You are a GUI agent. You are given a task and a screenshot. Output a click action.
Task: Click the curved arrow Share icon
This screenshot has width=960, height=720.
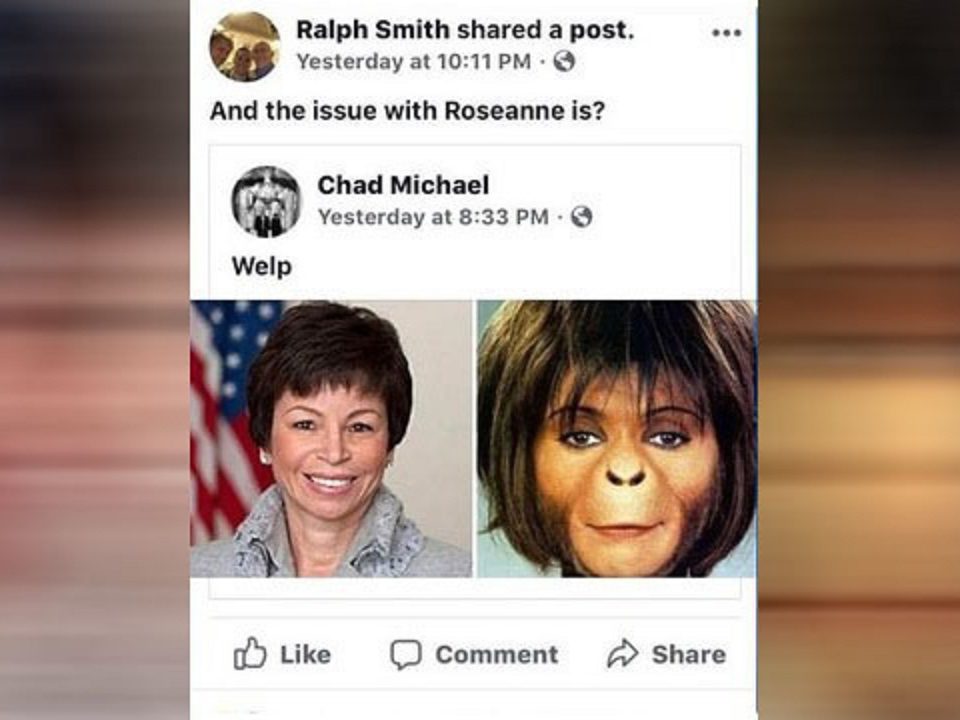click(623, 654)
